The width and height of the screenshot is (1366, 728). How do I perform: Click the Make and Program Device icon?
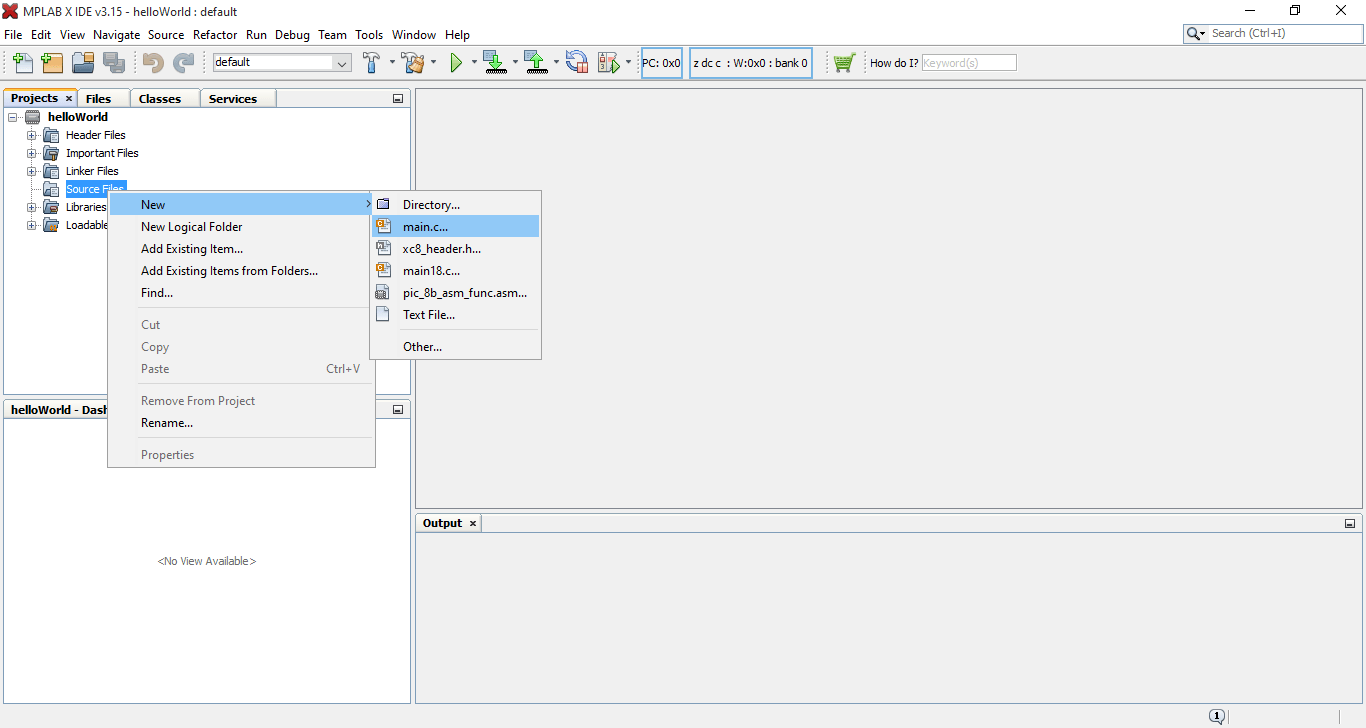click(x=495, y=63)
